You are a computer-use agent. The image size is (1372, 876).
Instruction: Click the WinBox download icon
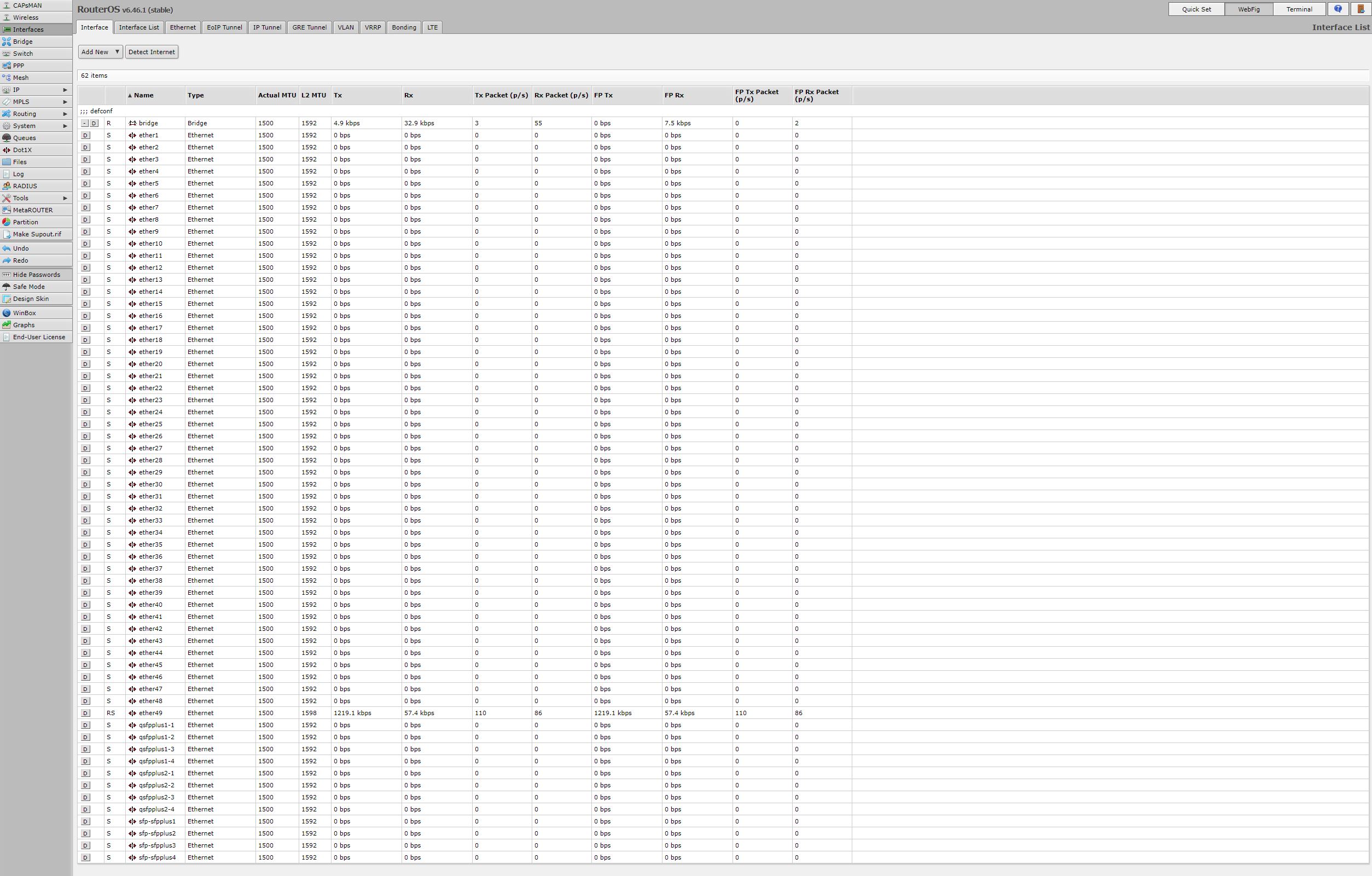7,313
